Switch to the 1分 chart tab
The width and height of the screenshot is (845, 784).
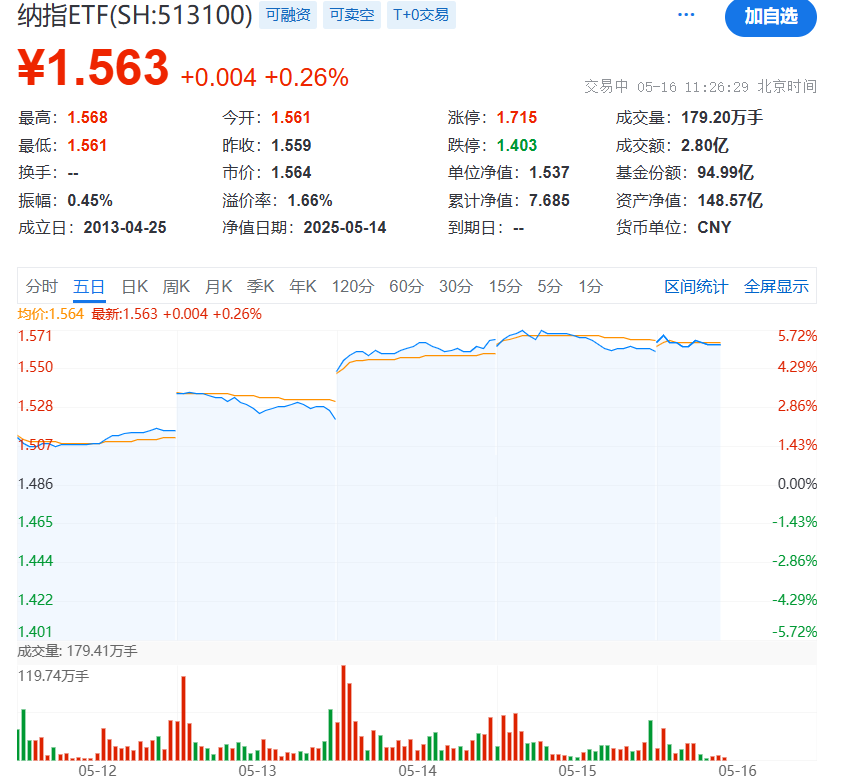click(x=590, y=286)
